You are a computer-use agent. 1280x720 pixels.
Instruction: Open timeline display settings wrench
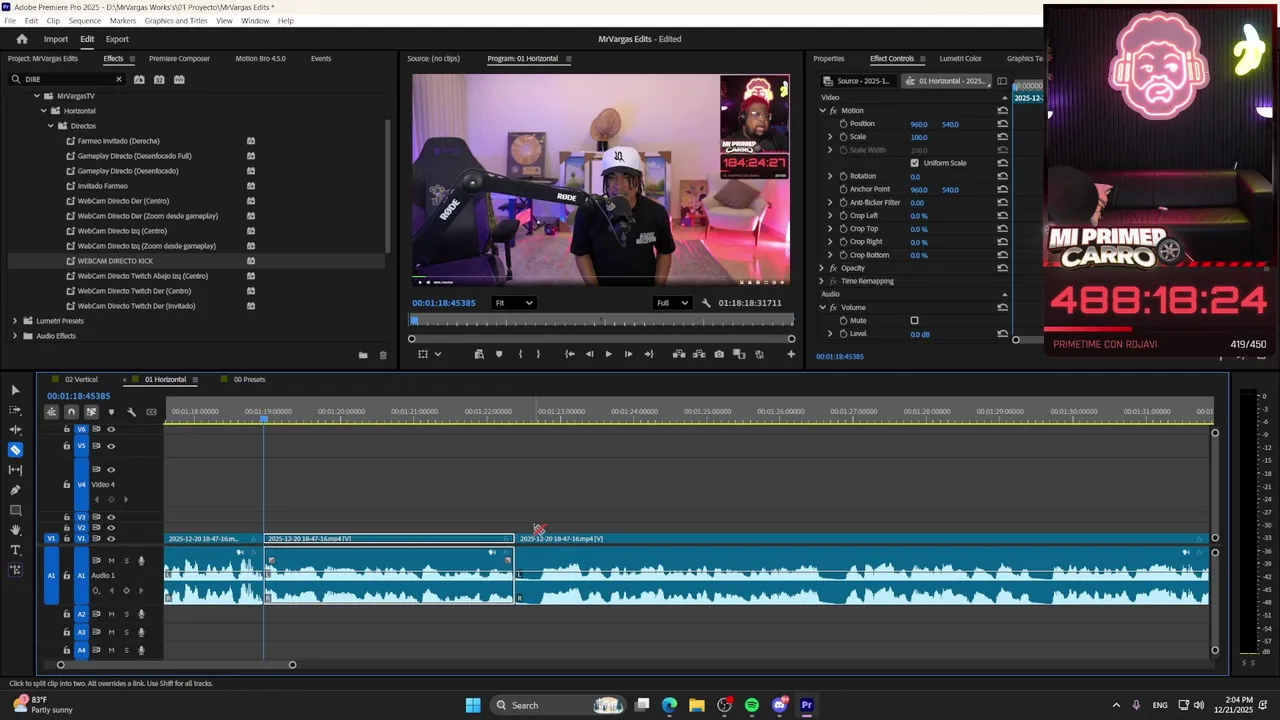(x=131, y=412)
